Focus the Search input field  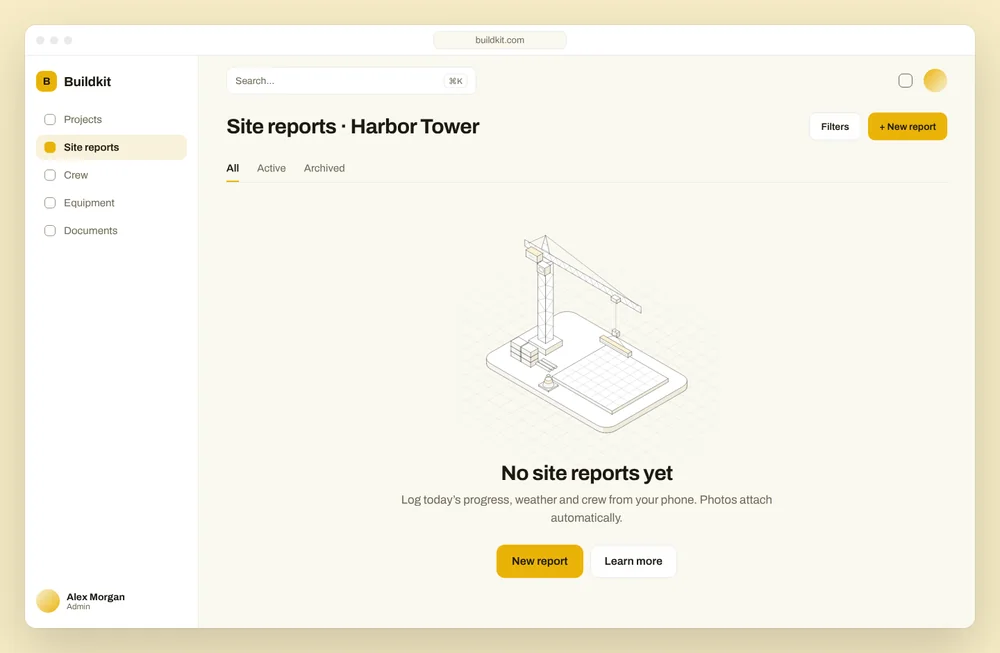pyautogui.click(x=351, y=81)
